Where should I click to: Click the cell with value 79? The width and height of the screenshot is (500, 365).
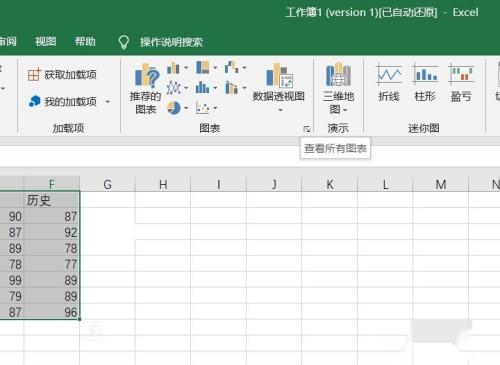click(12, 296)
